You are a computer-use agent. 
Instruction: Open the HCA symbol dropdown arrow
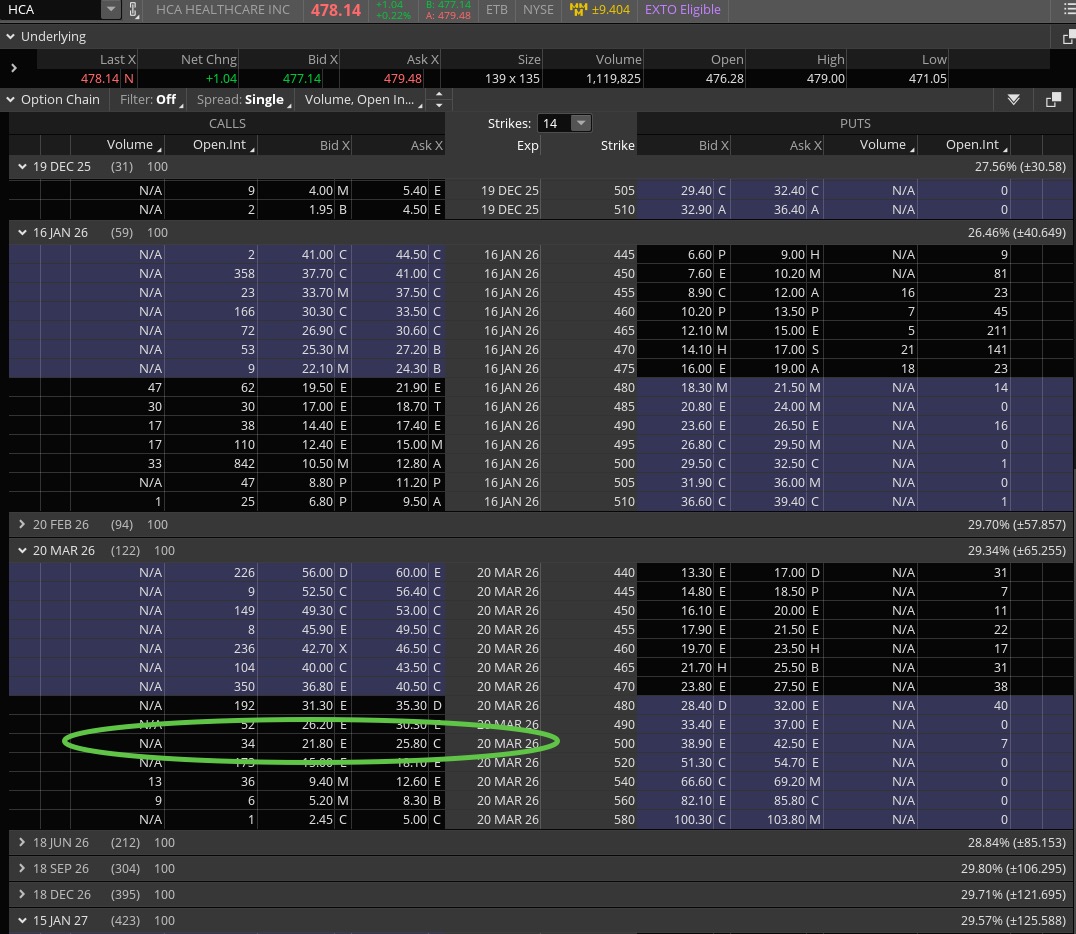click(x=110, y=10)
